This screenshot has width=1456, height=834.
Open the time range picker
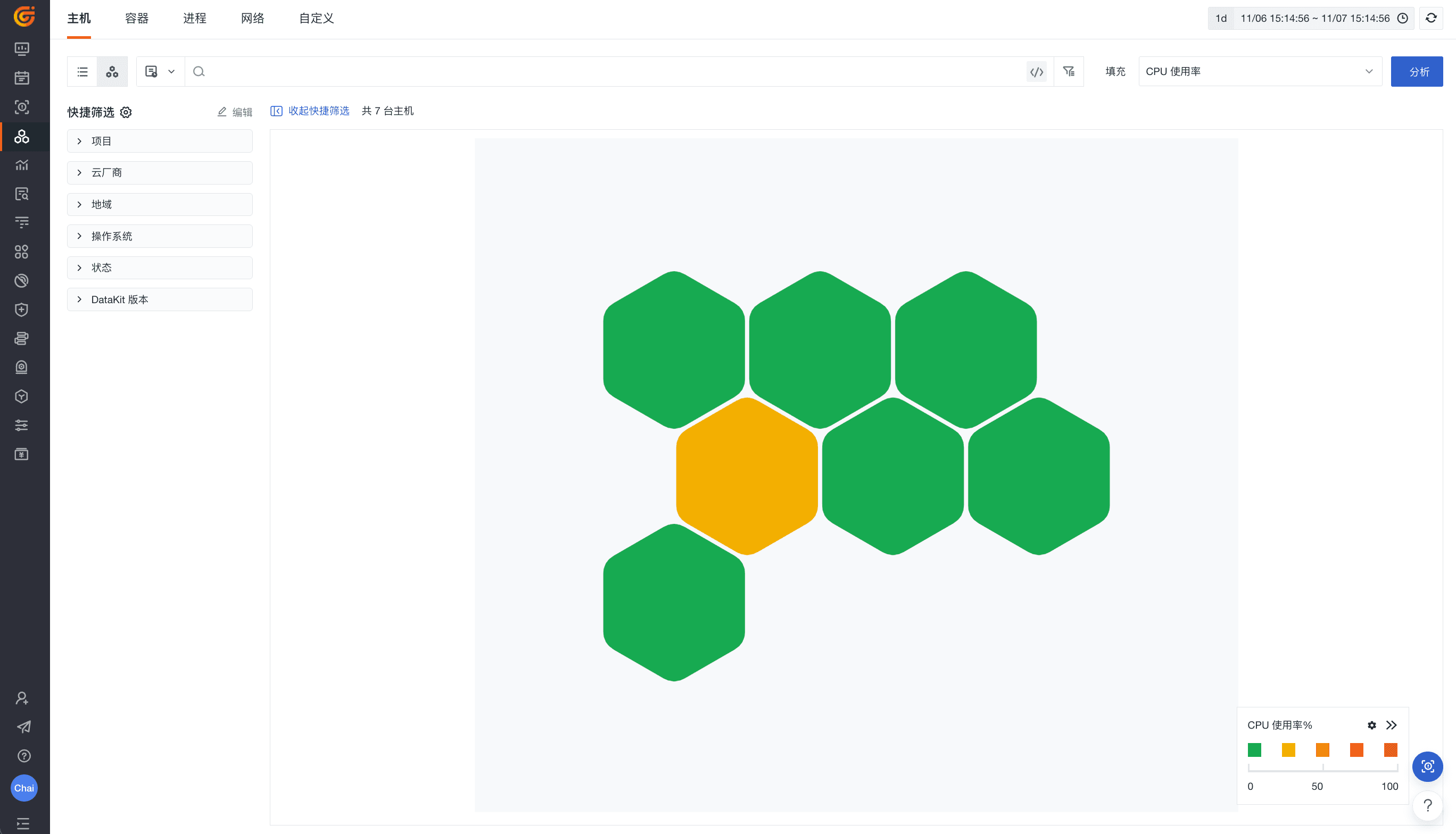[1323, 18]
